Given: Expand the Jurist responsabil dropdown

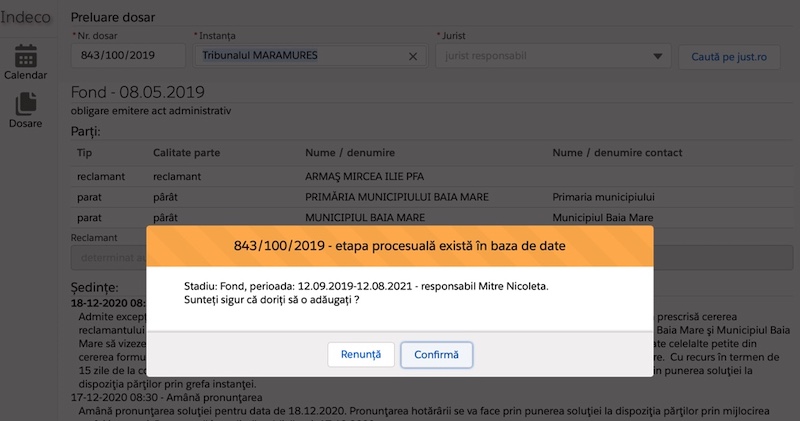Looking at the screenshot, I should tap(656, 57).
